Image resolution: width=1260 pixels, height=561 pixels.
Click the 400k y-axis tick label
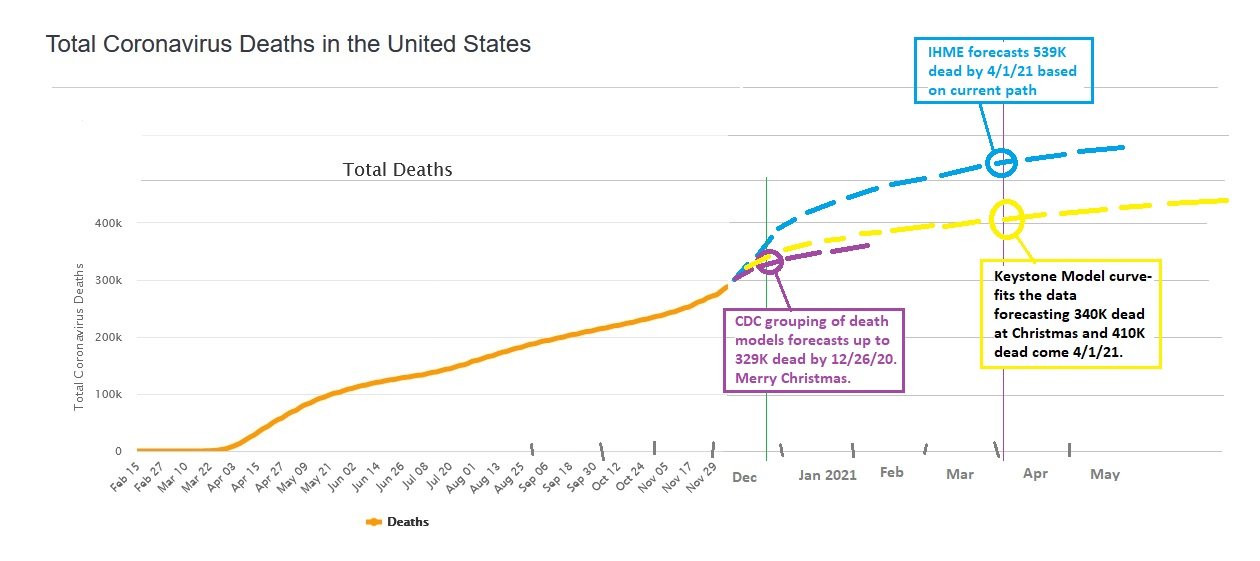tap(107, 223)
